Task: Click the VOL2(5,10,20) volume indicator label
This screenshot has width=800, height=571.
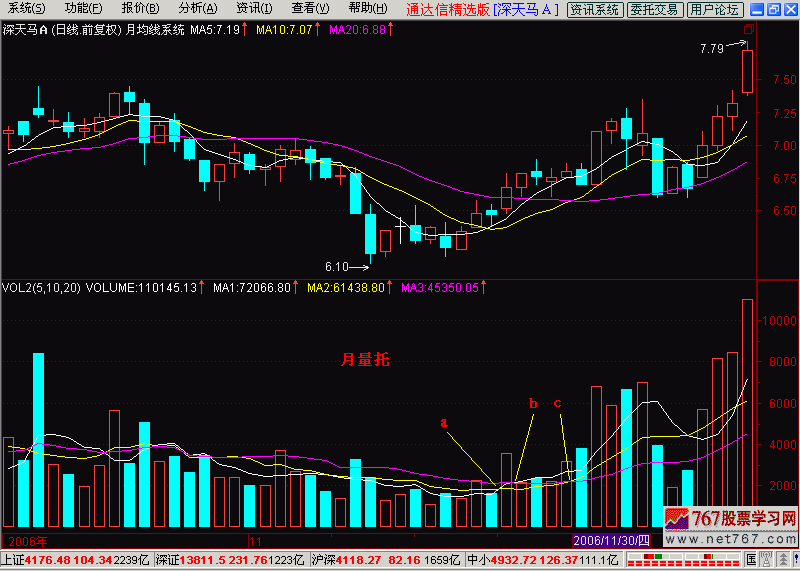Action: pyautogui.click(x=41, y=288)
